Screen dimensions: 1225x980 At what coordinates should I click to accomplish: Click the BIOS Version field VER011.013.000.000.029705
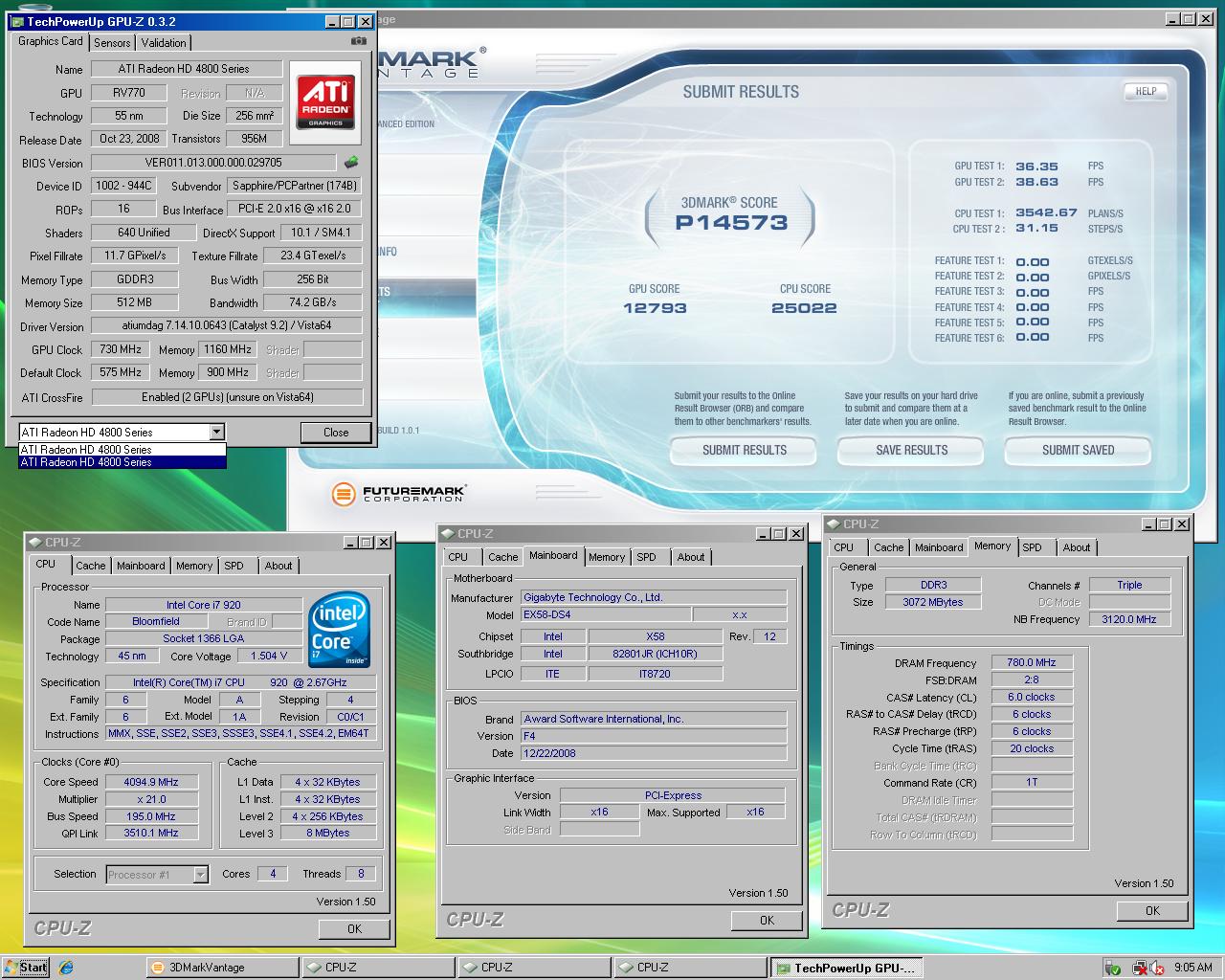(213, 163)
